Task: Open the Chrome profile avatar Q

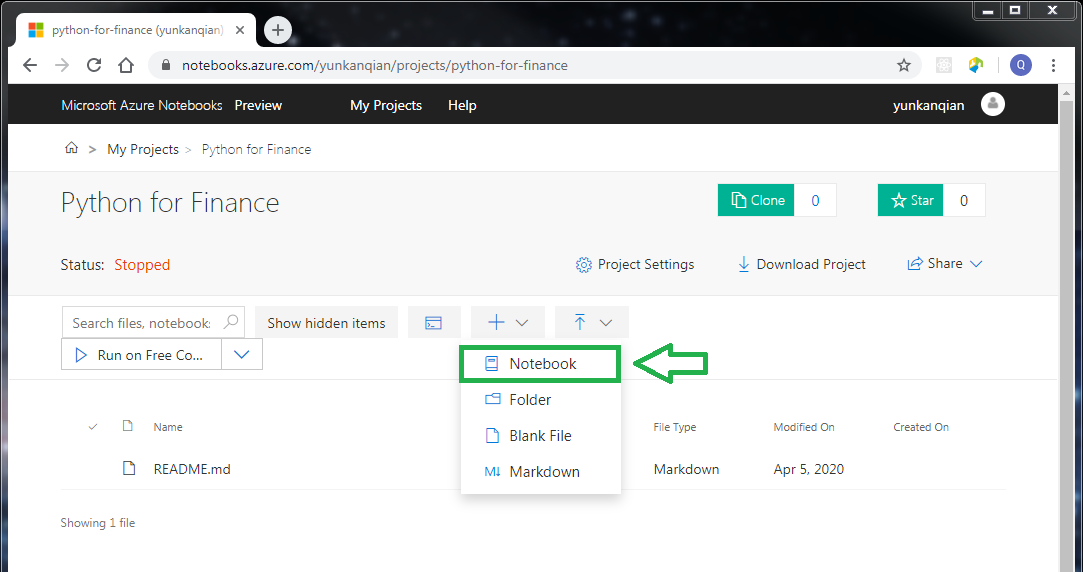Action: point(1021,65)
